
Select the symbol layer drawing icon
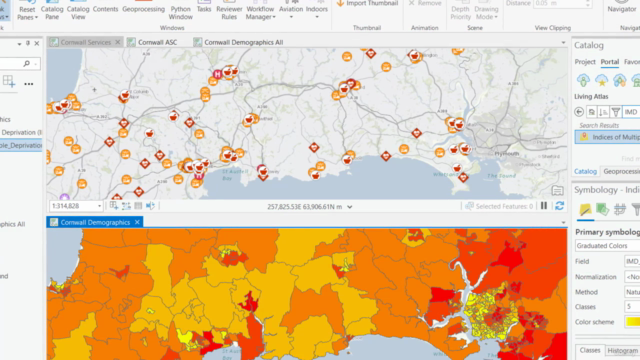(x=620, y=210)
